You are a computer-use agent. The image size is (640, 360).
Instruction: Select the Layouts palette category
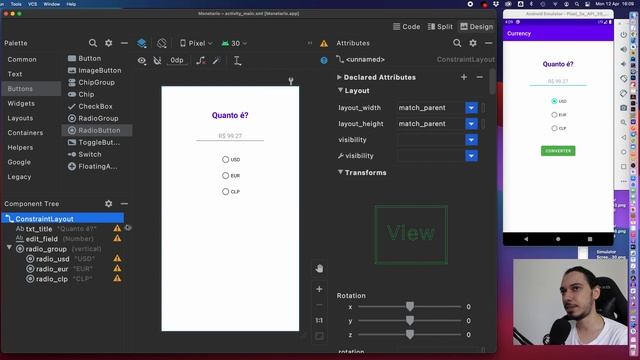20,118
